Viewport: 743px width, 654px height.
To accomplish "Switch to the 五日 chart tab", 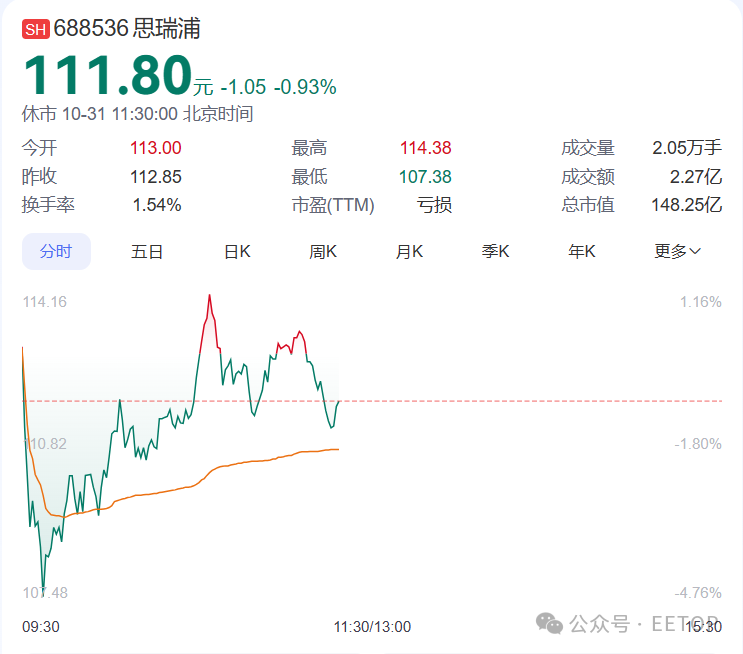I will click(x=147, y=251).
